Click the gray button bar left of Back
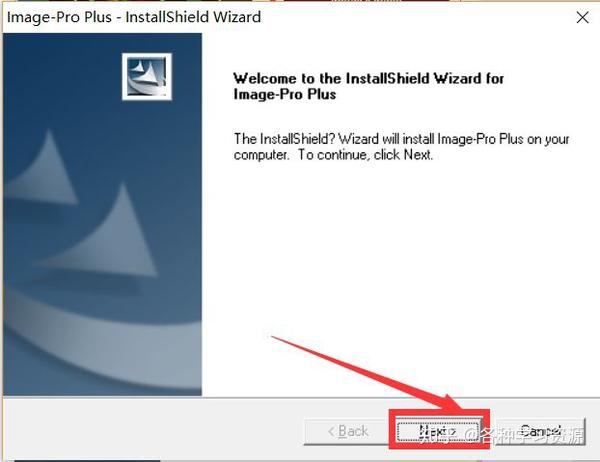This screenshot has width=600, height=462. [153, 429]
